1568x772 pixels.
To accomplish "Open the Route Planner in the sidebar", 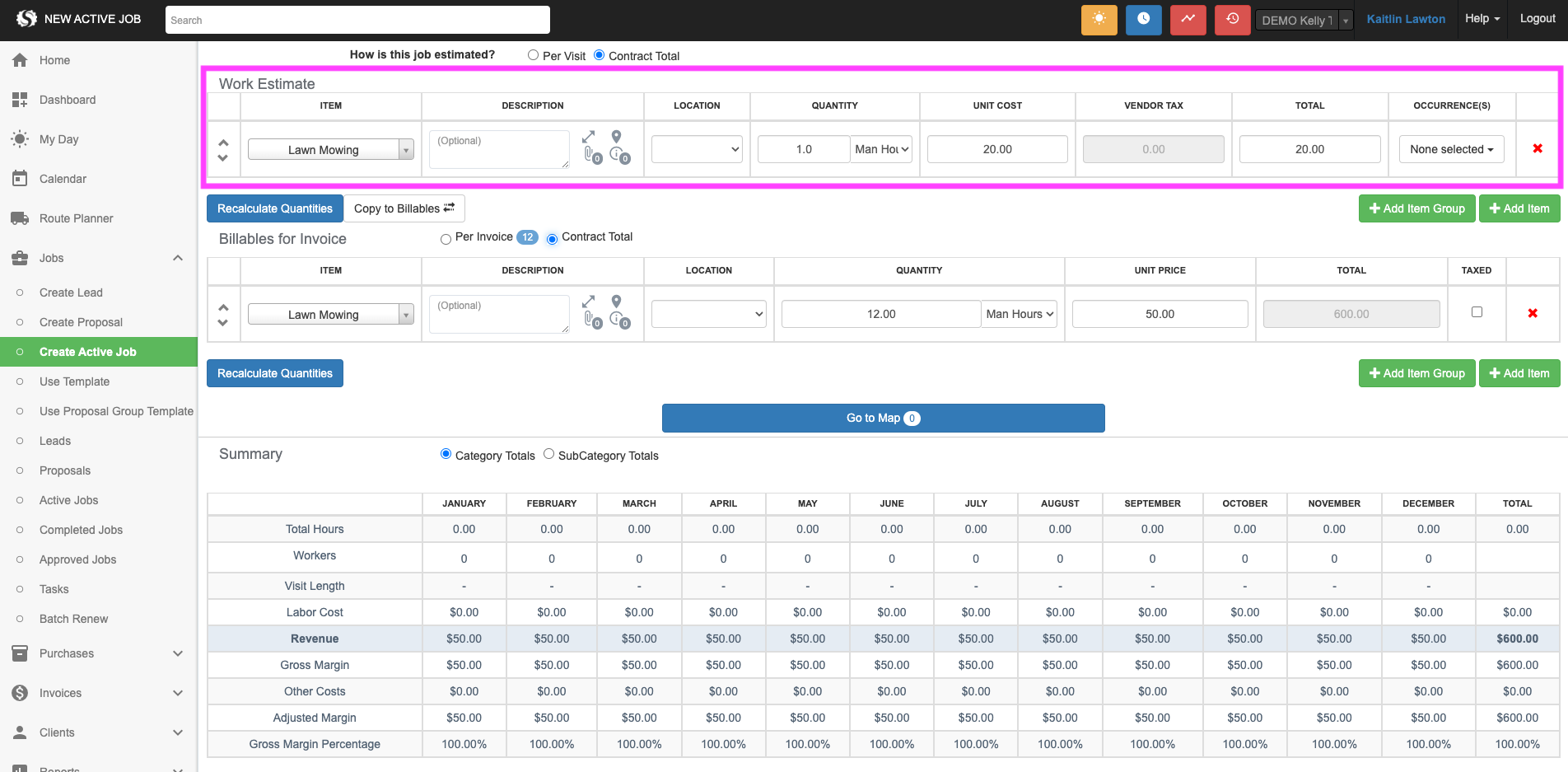I will click(76, 218).
